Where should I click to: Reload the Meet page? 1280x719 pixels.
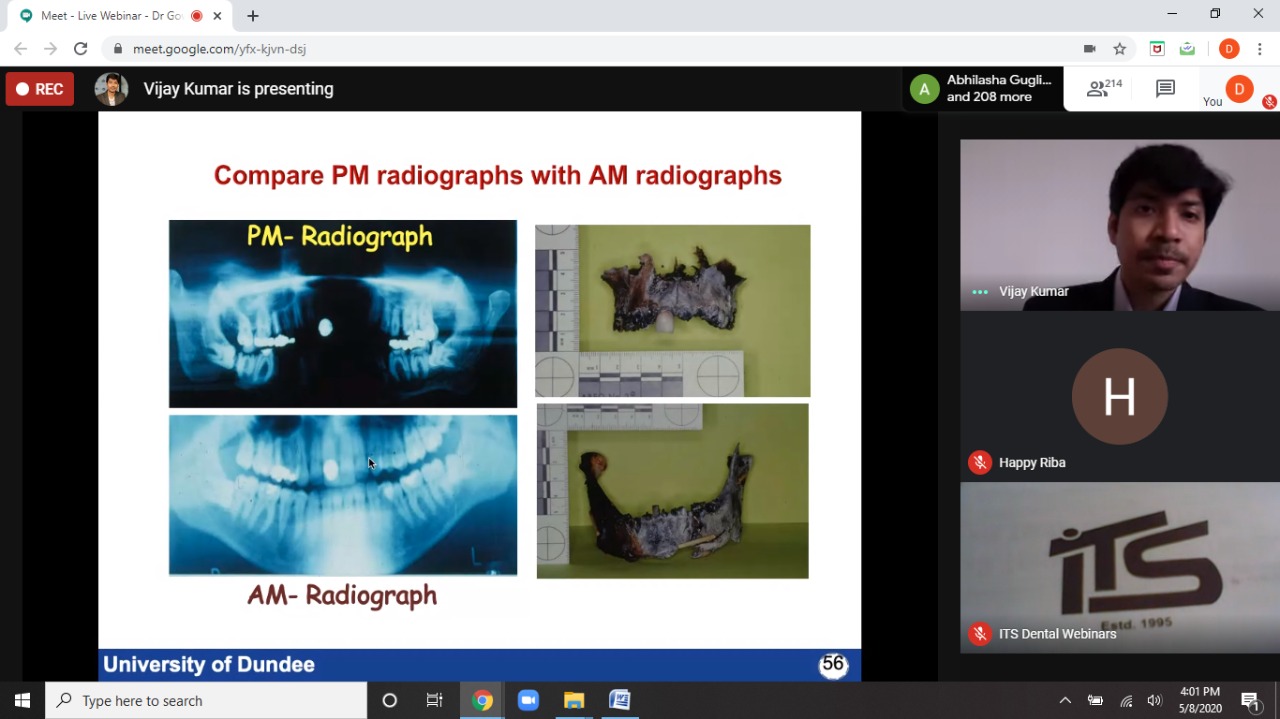(81, 49)
